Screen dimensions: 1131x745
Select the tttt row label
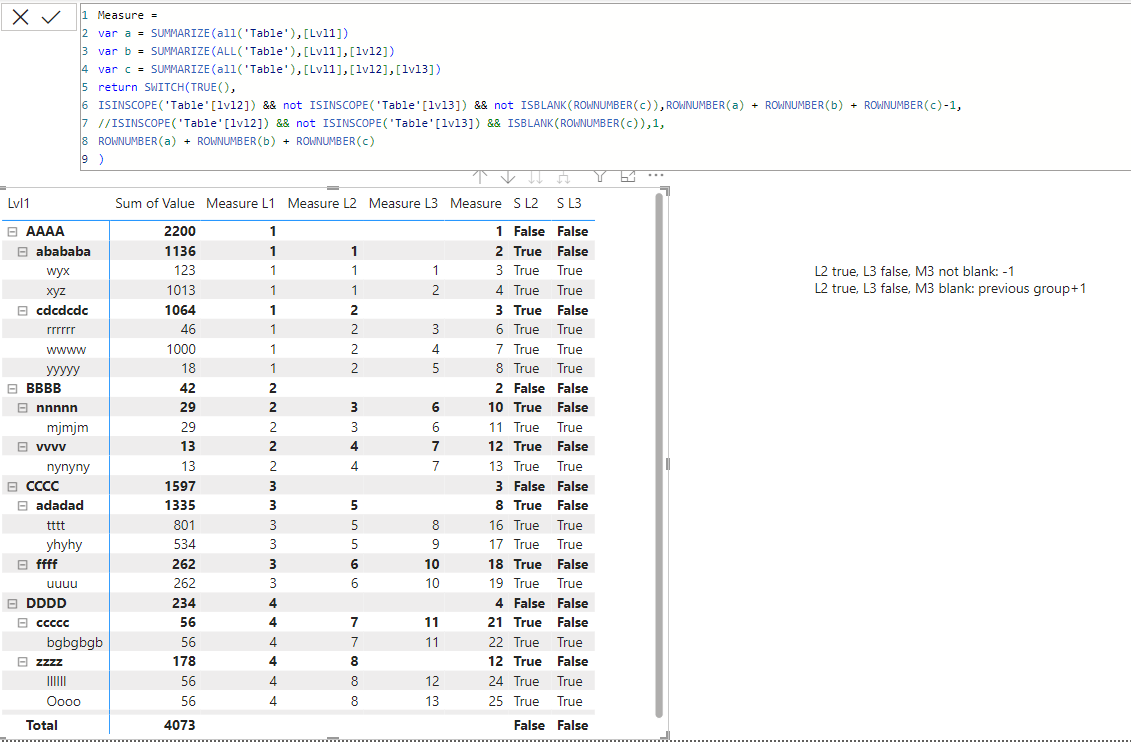pos(56,525)
